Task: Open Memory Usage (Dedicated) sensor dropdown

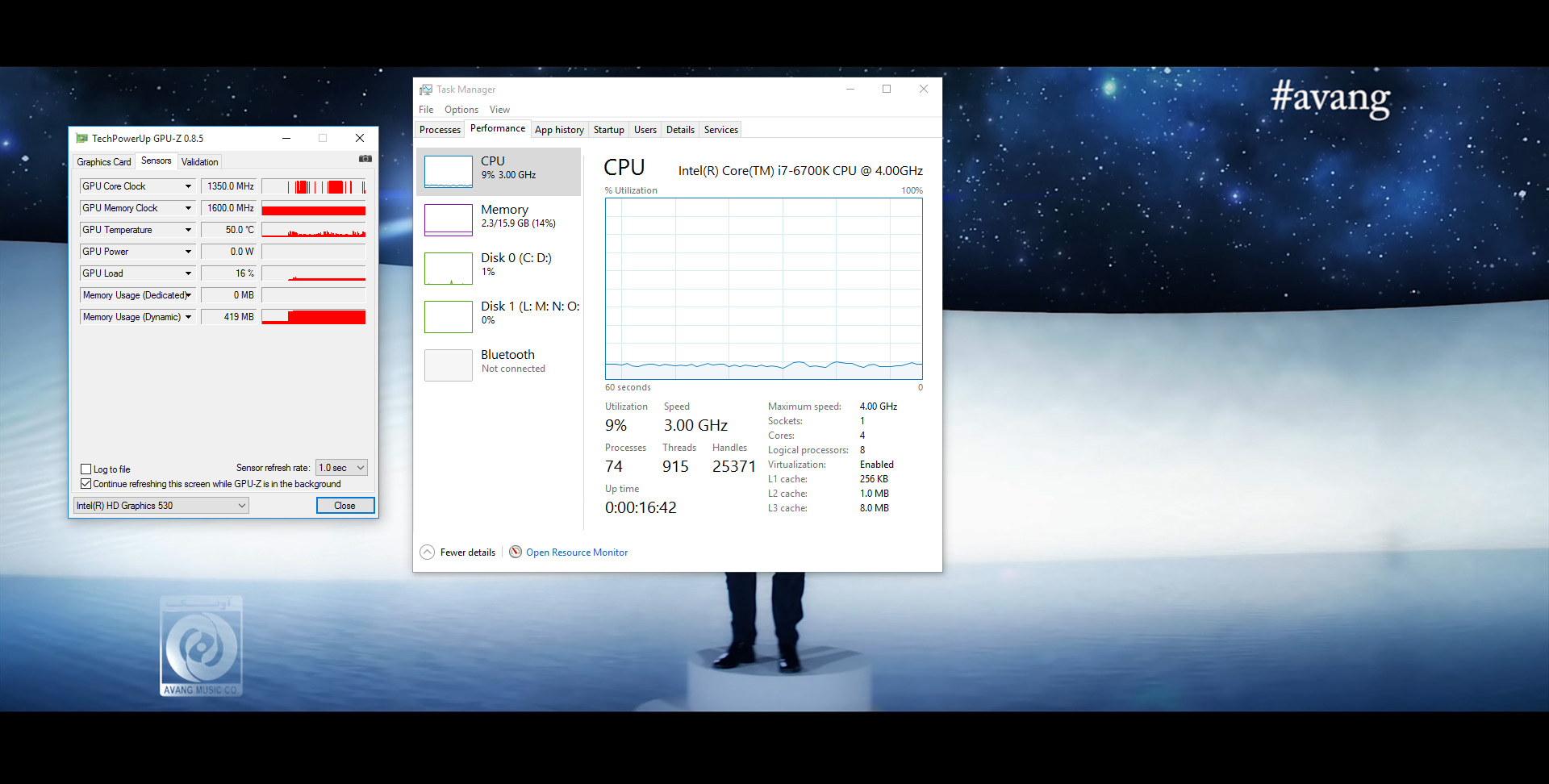Action: point(188,295)
